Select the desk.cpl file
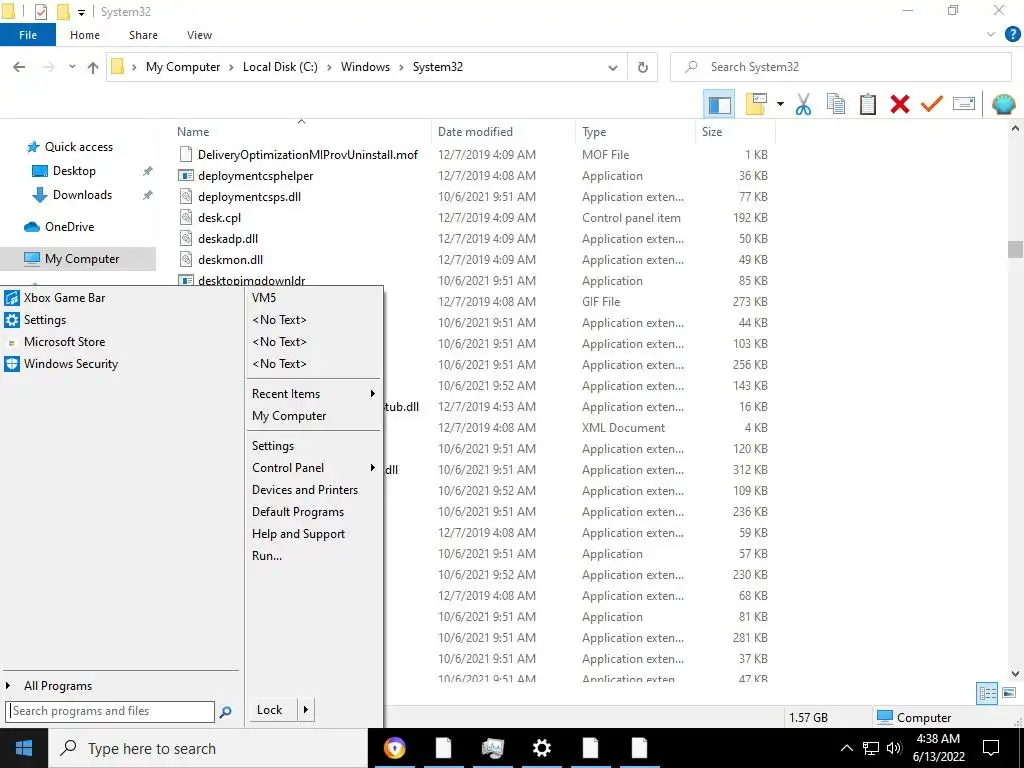 click(219, 217)
